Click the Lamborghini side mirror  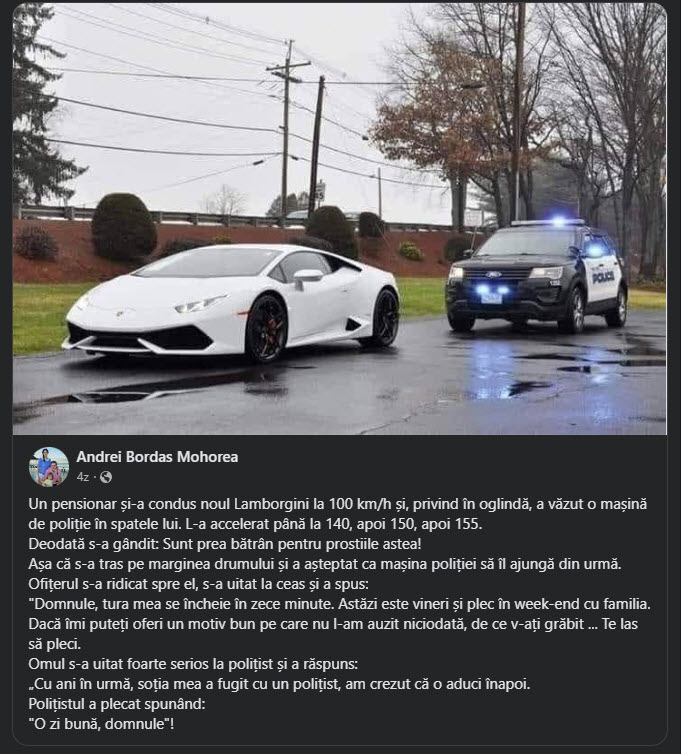coord(306,278)
